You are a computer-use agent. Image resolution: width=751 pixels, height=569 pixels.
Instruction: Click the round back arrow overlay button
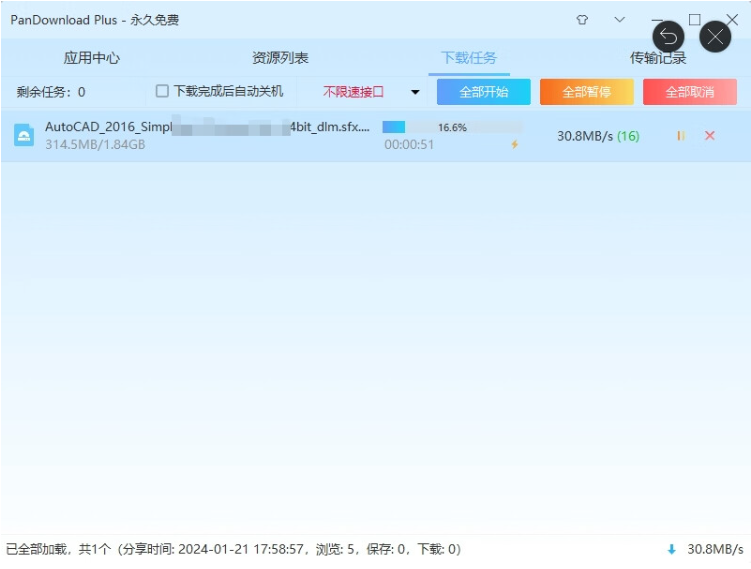668,36
